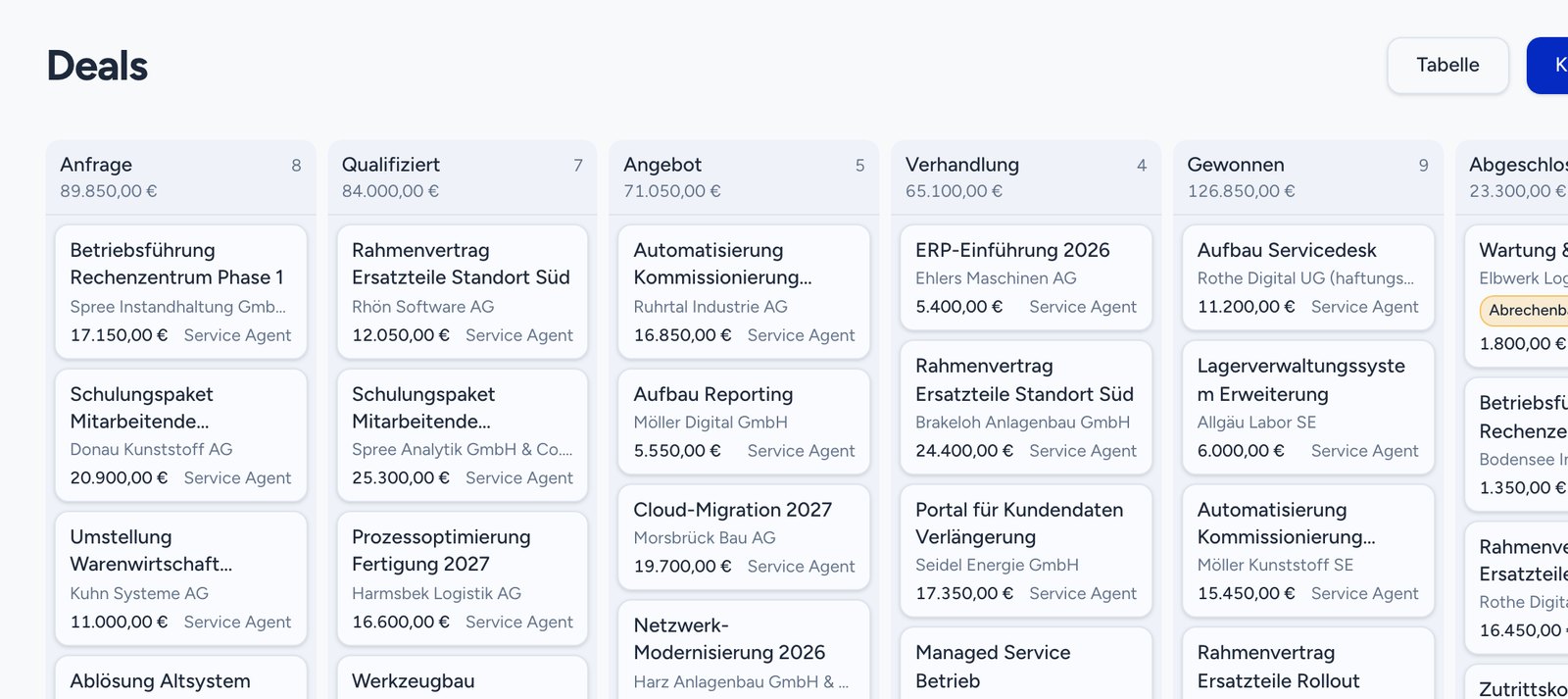
Task: Click the Qualifiziert total 84.000,00 €
Action: coord(390,191)
